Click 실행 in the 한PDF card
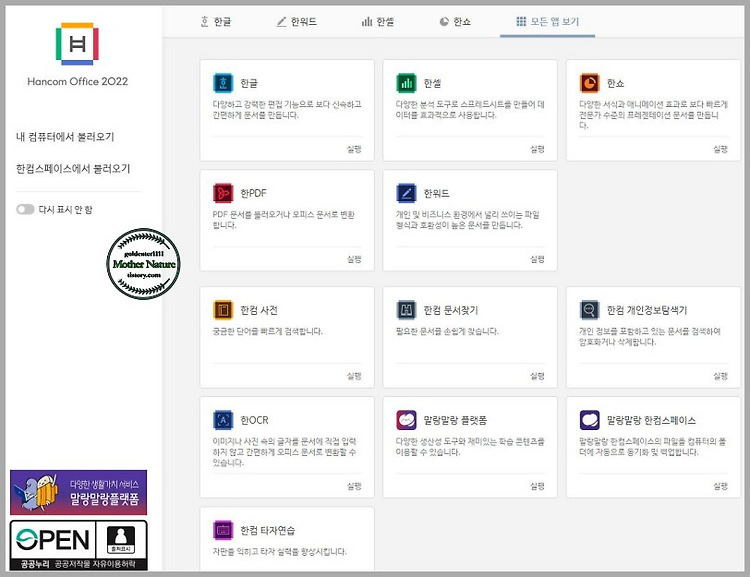This screenshot has width=750, height=577. (354, 259)
